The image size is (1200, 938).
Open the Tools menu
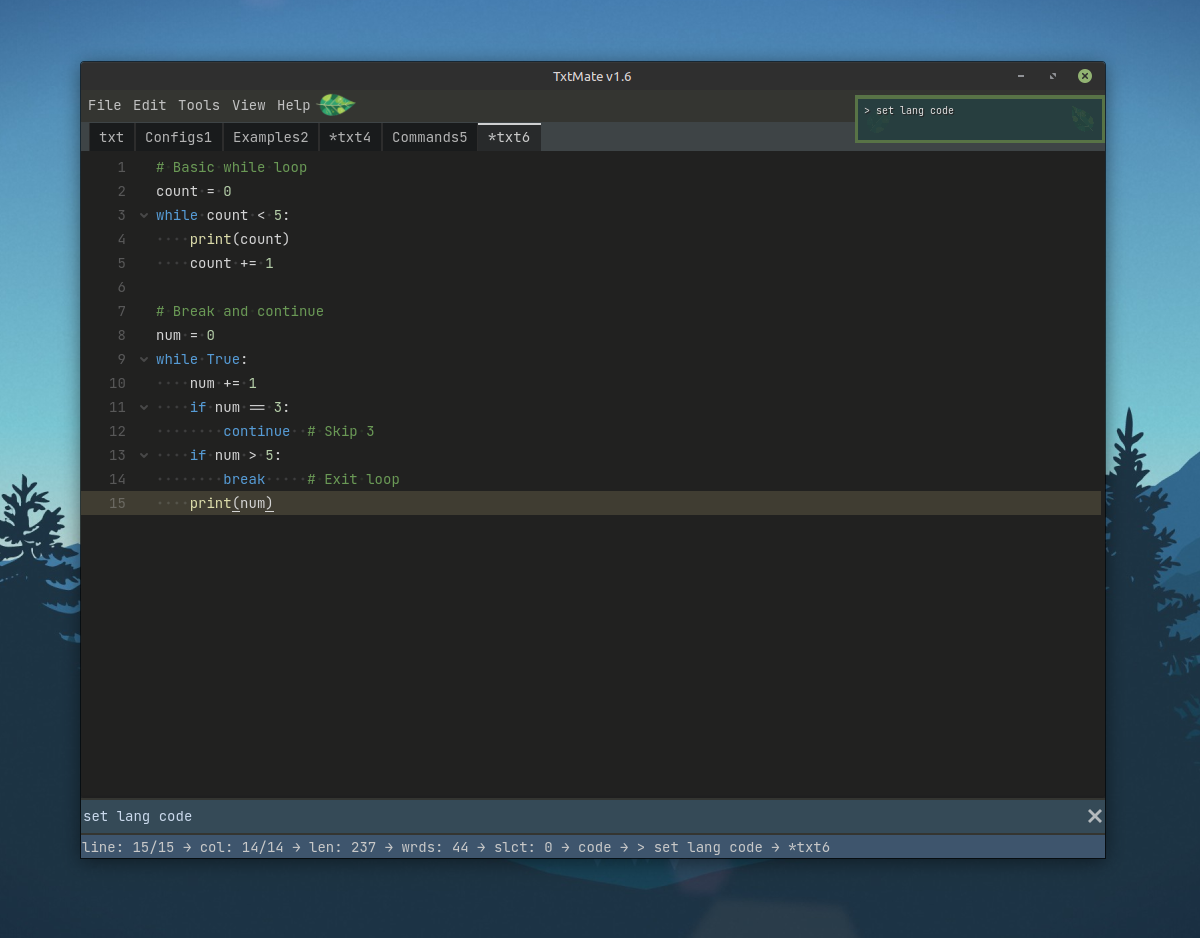199,105
